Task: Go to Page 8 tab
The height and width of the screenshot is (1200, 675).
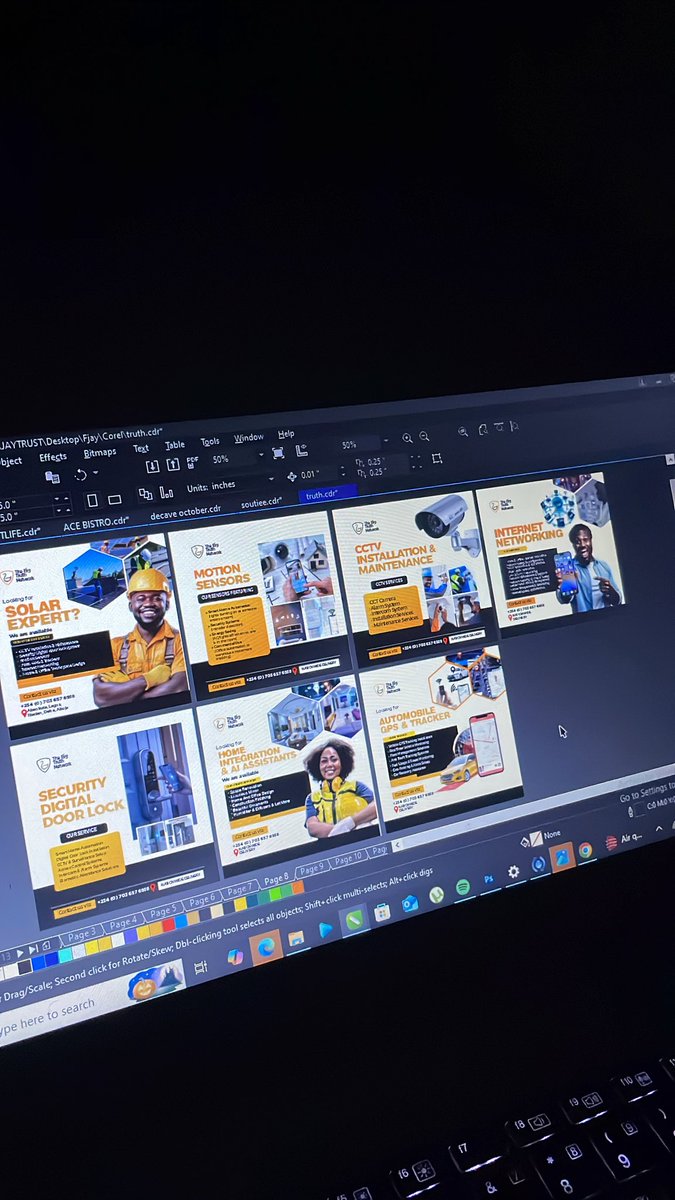Action: pyautogui.click(x=276, y=880)
